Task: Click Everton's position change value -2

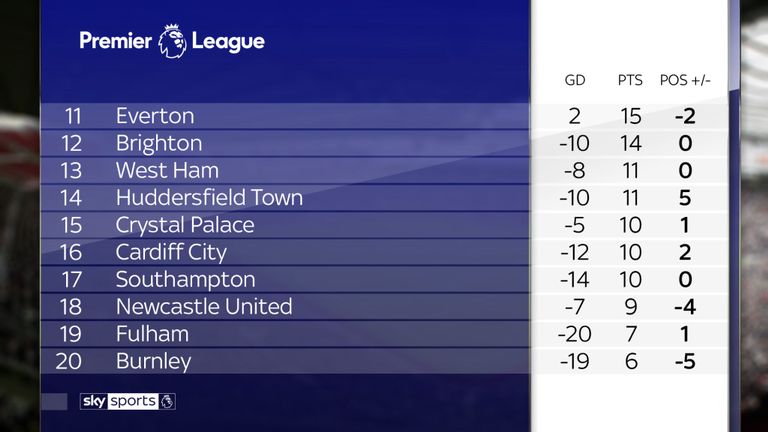Action: (x=685, y=116)
